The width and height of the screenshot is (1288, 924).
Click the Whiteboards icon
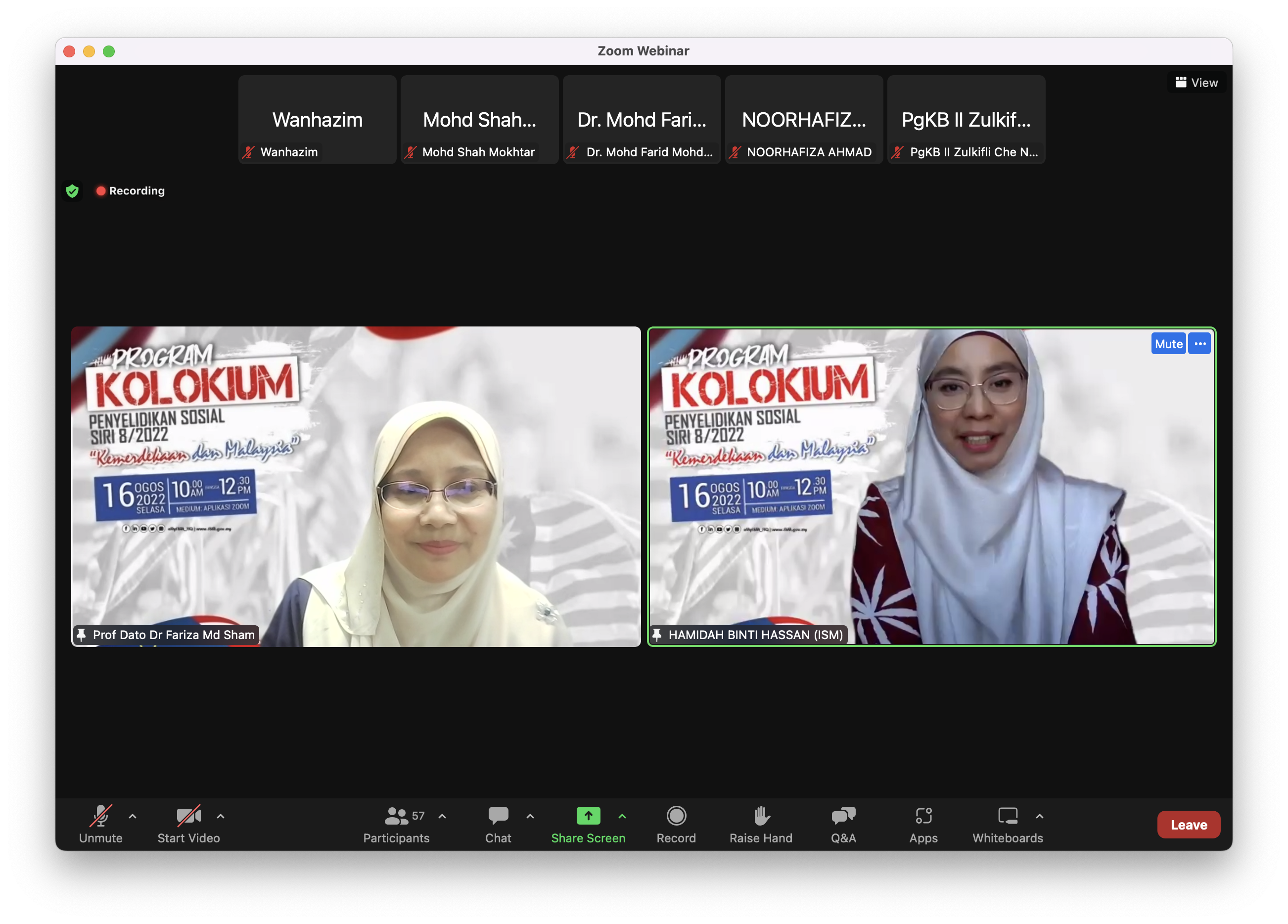click(x=1007, y=816)
